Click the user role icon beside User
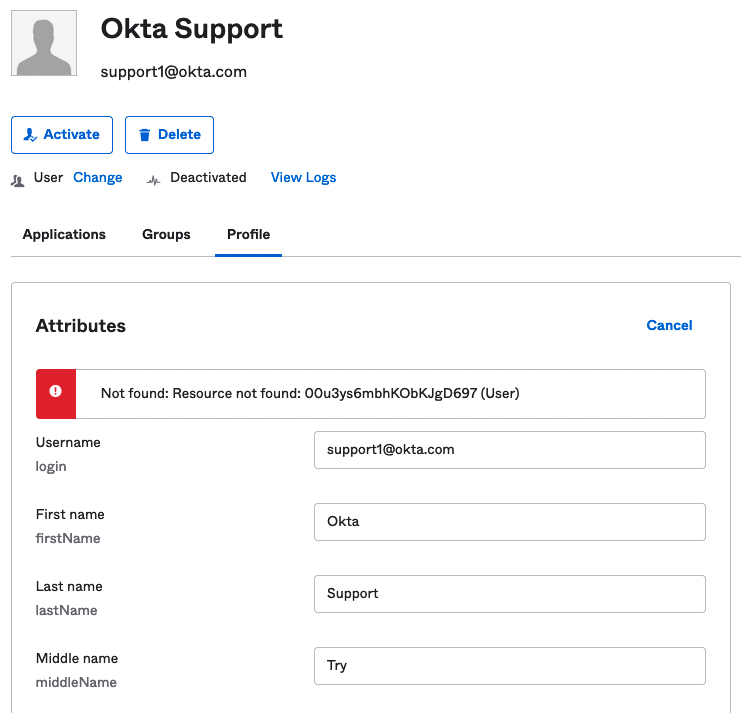The height and width of the screenshot is (713, 741). (x=17, y=180)
